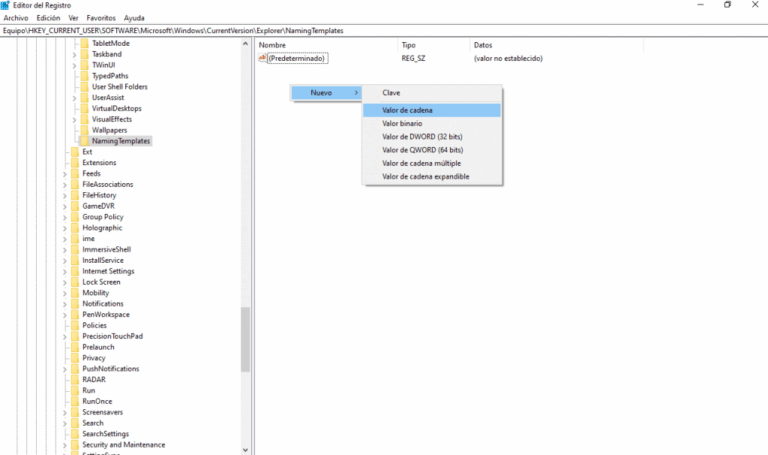
Task: Click the Policies folder icon
Action: click(x=74, y=325)
